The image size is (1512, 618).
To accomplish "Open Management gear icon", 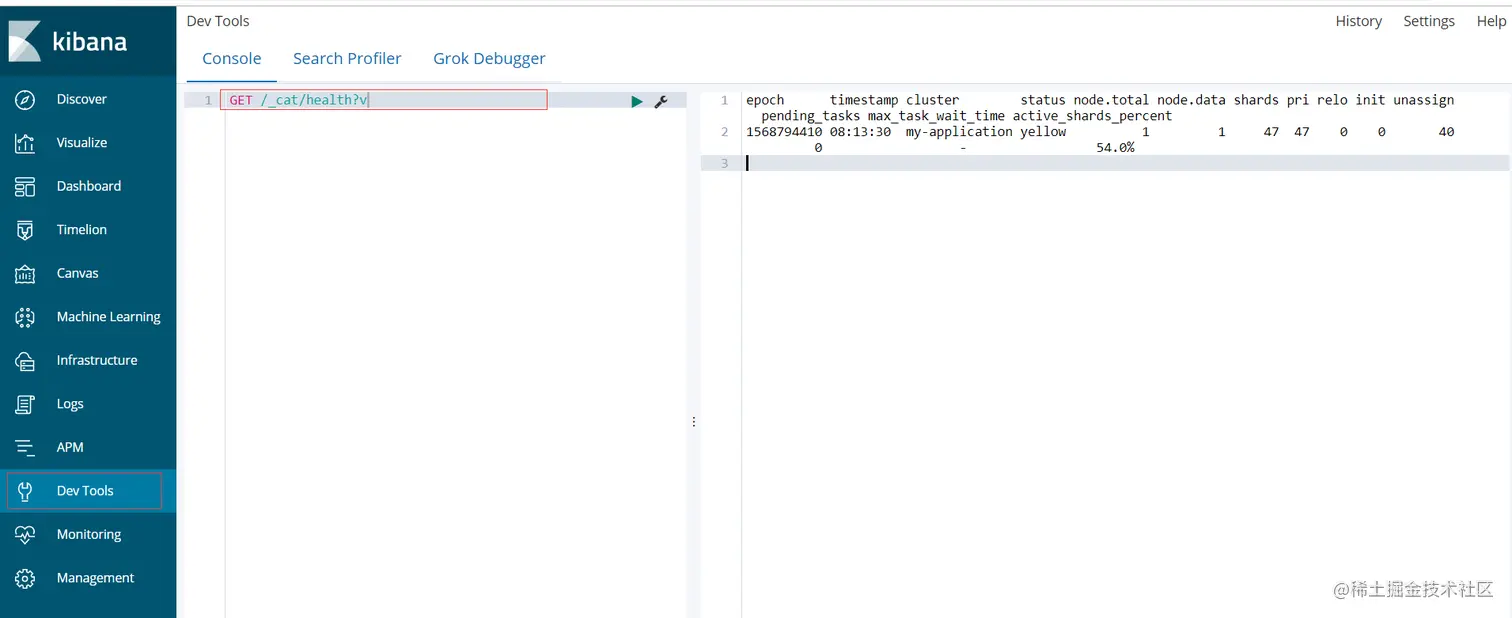I will (25, 578).
